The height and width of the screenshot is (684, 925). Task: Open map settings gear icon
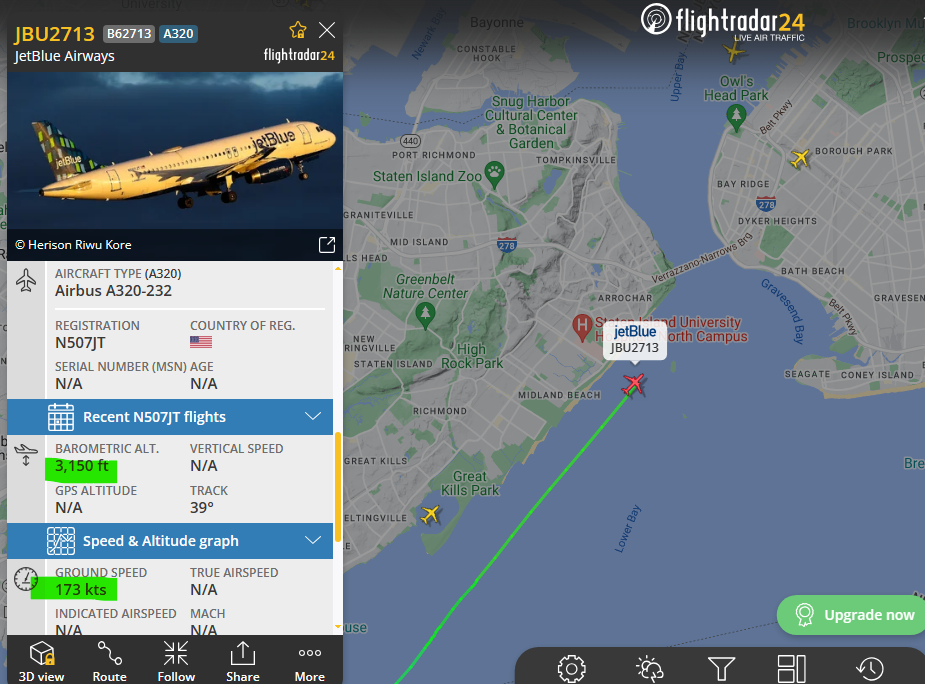571,669
